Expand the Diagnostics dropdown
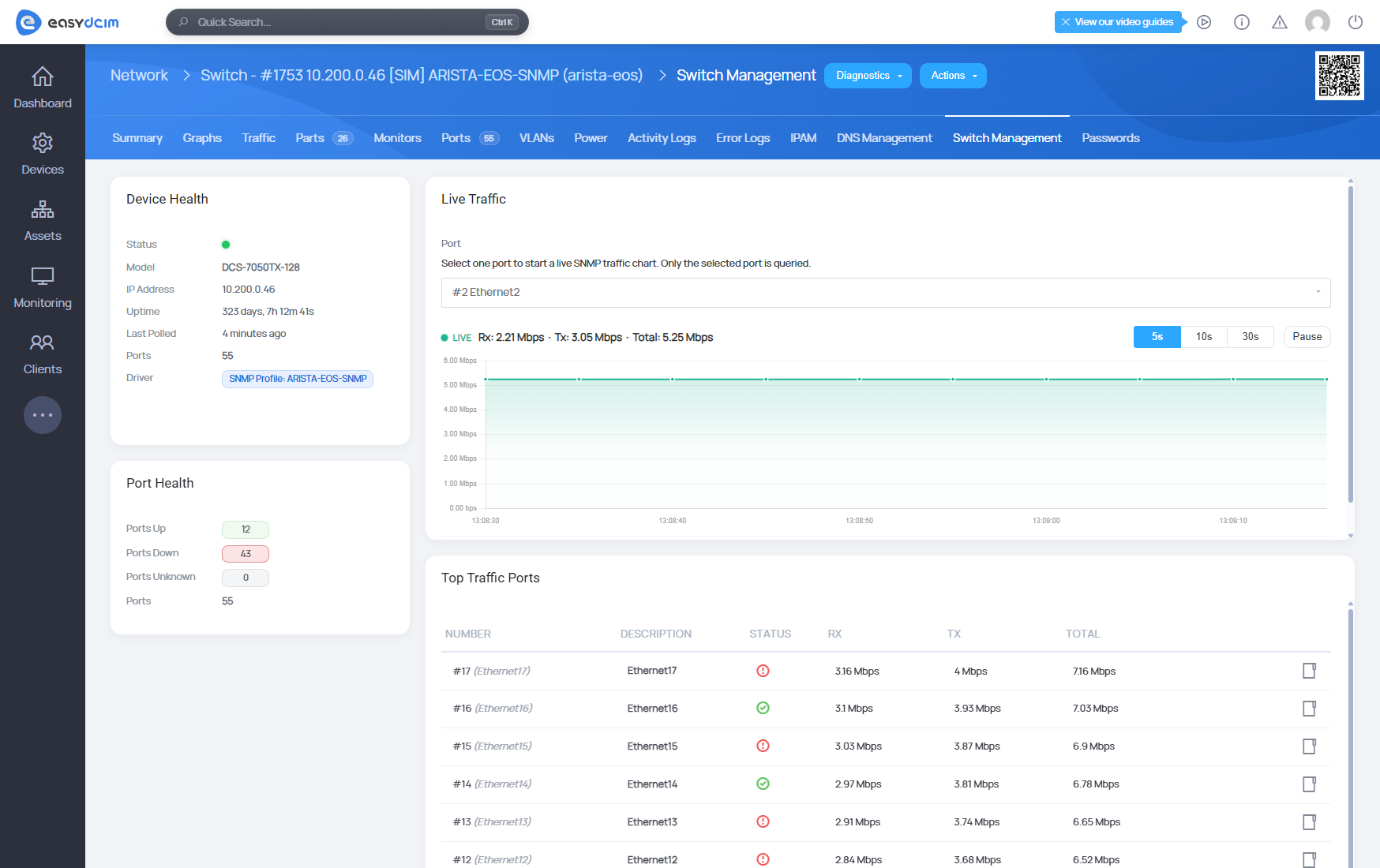 (x=868, y=76)
